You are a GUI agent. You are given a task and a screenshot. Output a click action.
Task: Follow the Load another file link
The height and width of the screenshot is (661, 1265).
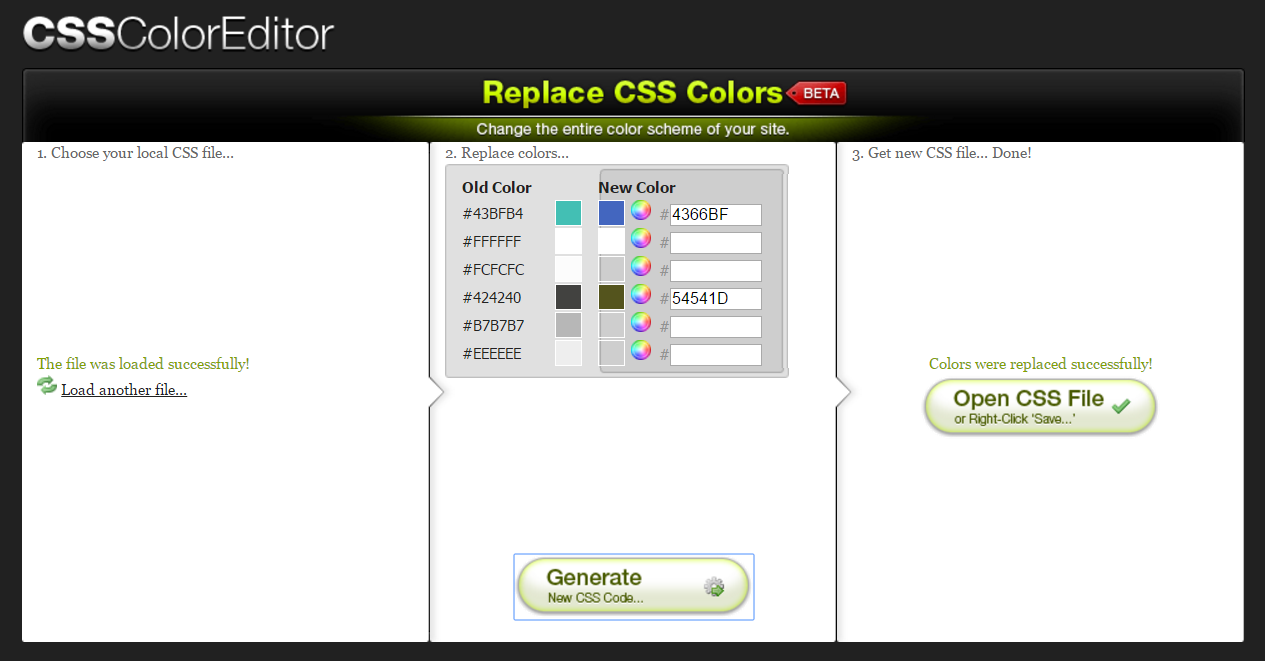click(x=124, y=390)
